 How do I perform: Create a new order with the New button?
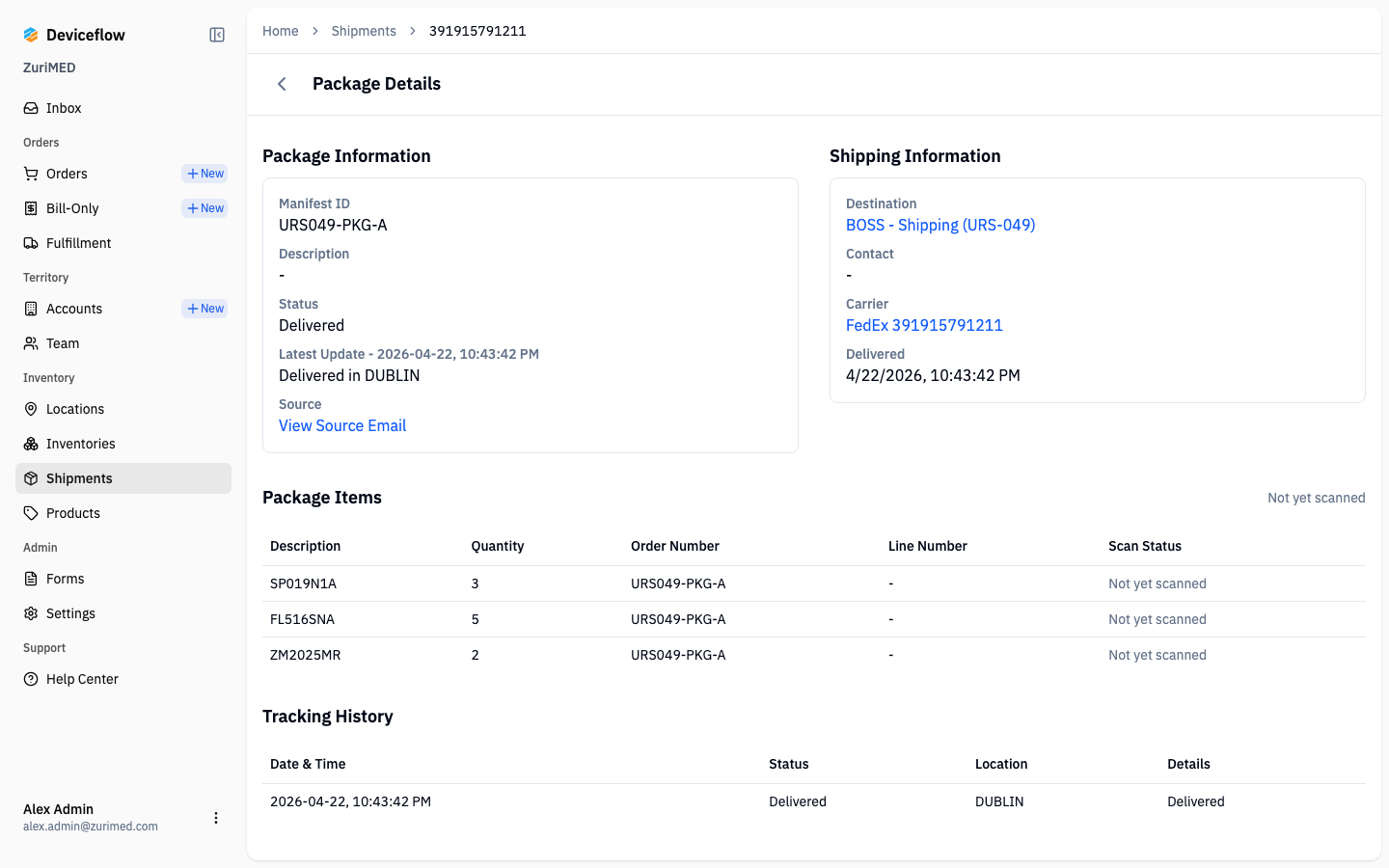click(x=204, y=174)
